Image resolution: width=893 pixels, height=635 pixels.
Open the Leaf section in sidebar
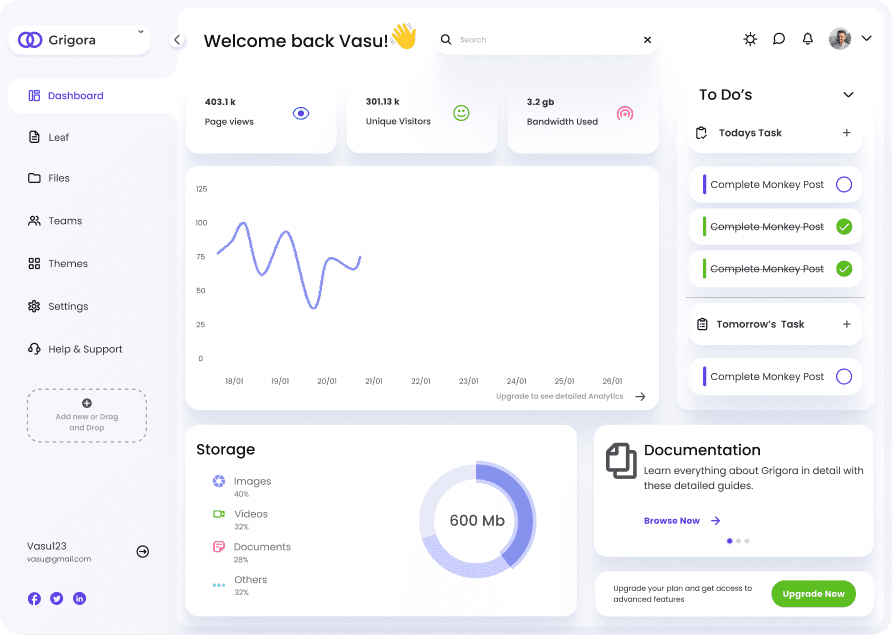59,137
